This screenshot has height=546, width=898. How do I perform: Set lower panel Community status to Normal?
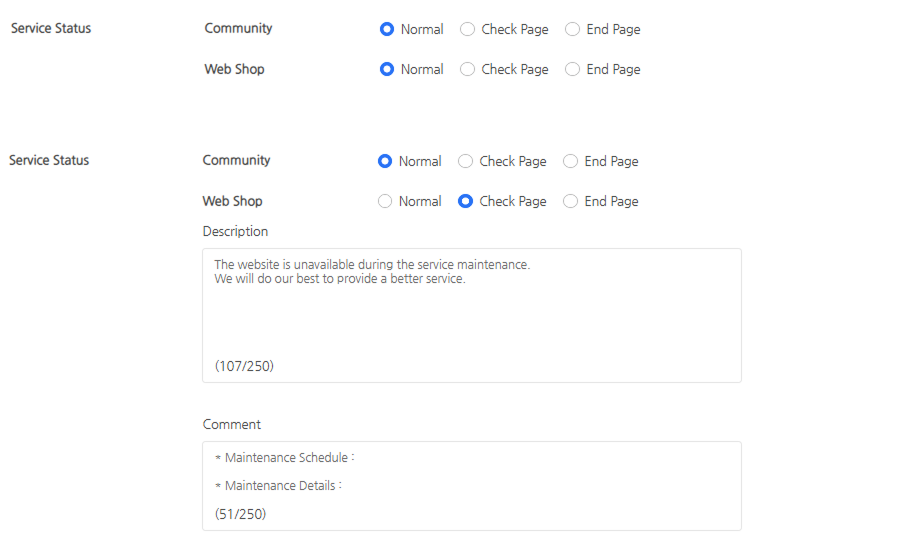(385, 161)
